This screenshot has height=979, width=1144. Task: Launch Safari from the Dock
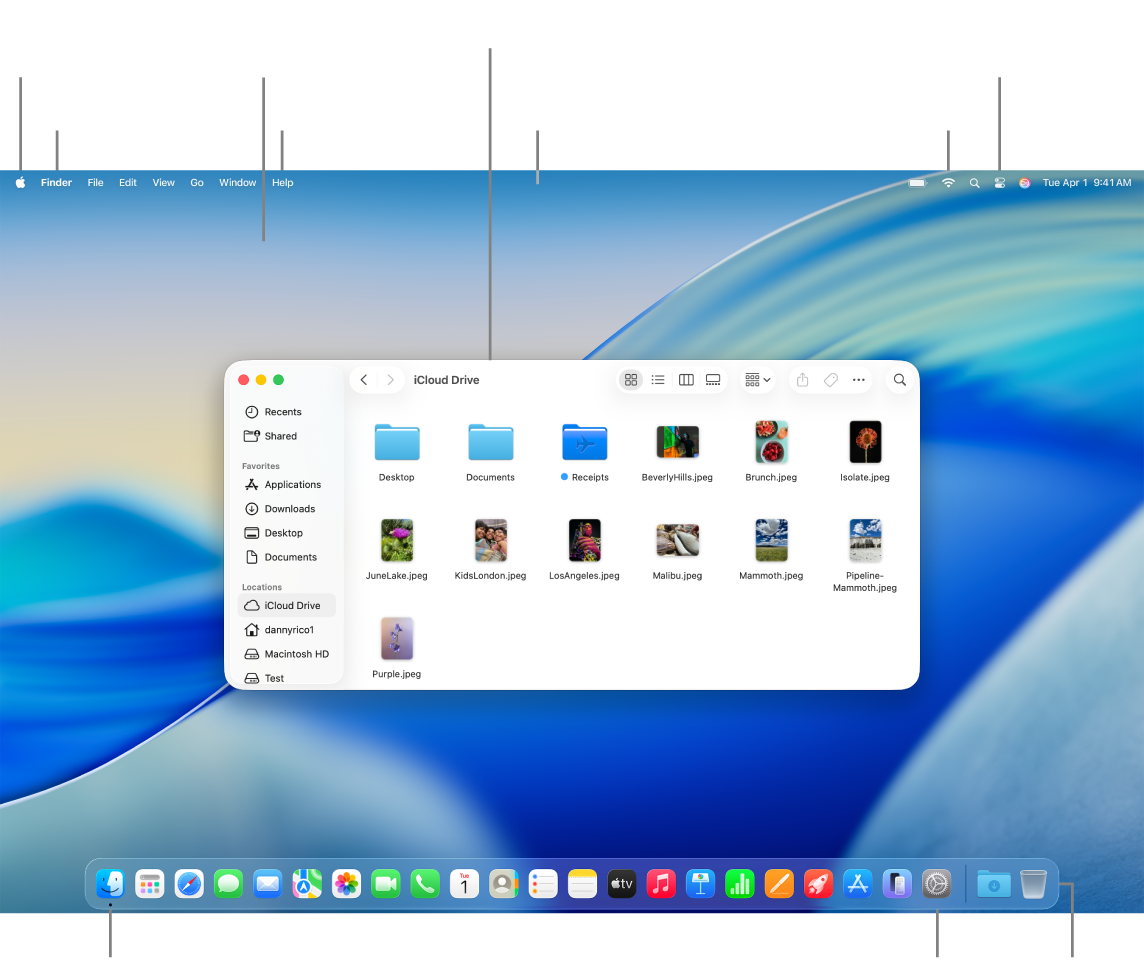[x=189, y=884]
